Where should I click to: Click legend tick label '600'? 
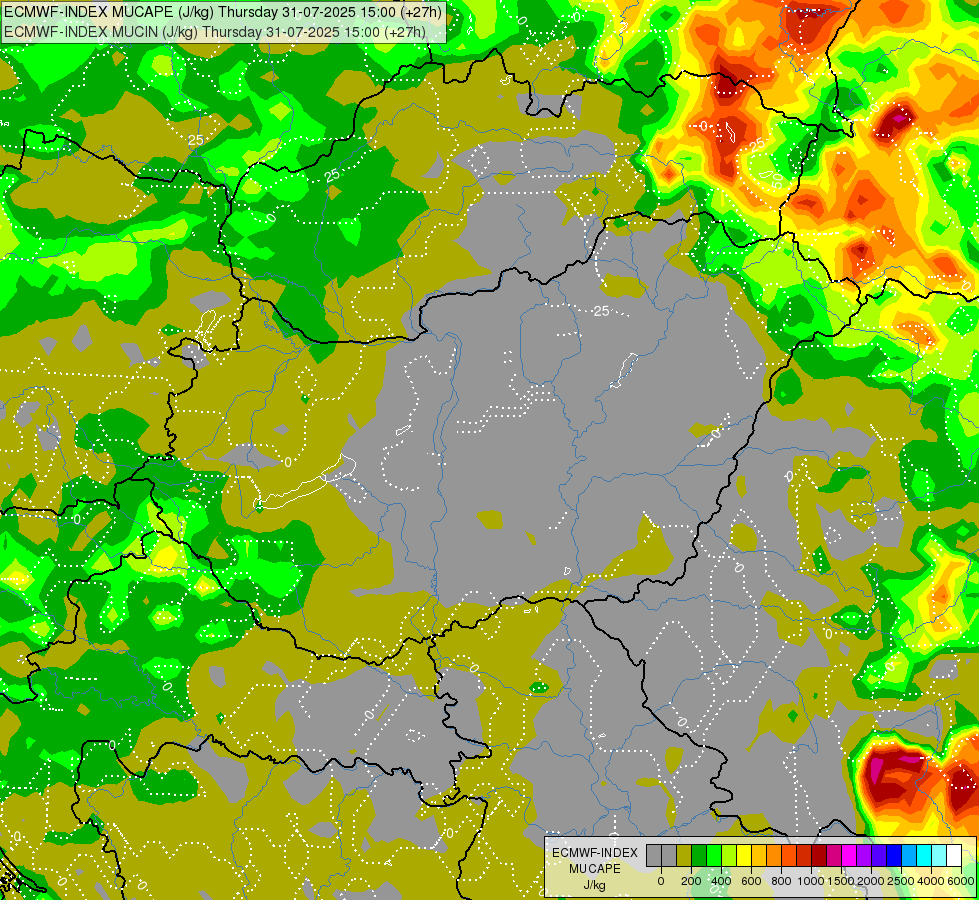click(751, 881)
